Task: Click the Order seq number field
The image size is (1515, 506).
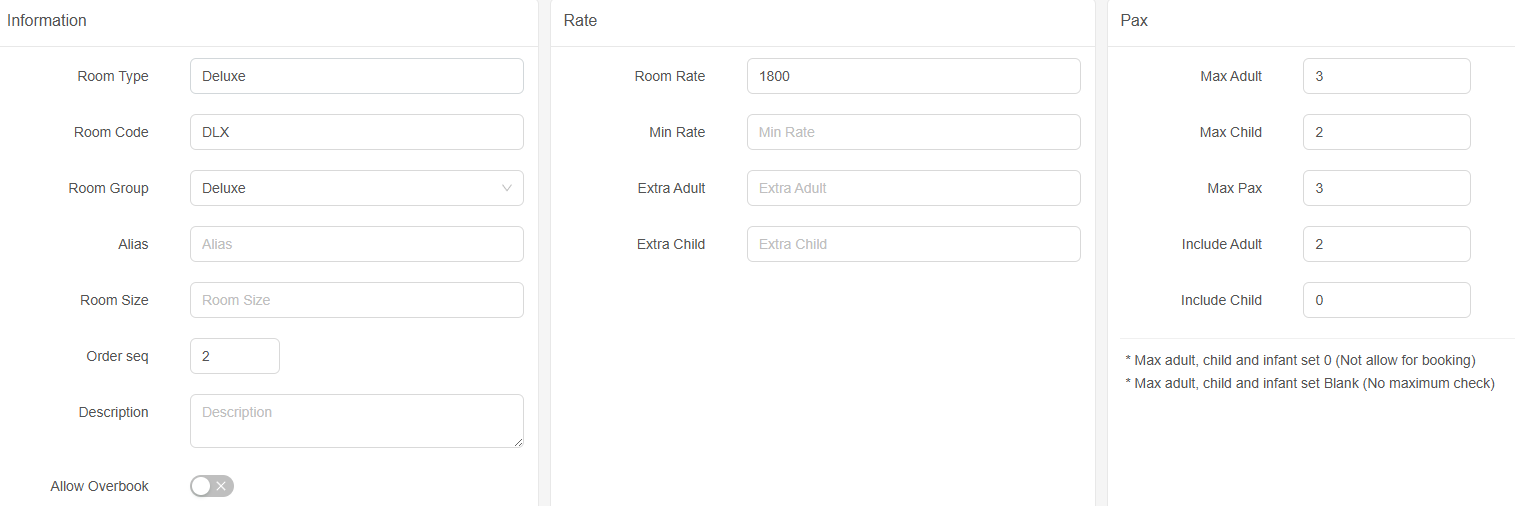Action: click(x=234, y=356)
